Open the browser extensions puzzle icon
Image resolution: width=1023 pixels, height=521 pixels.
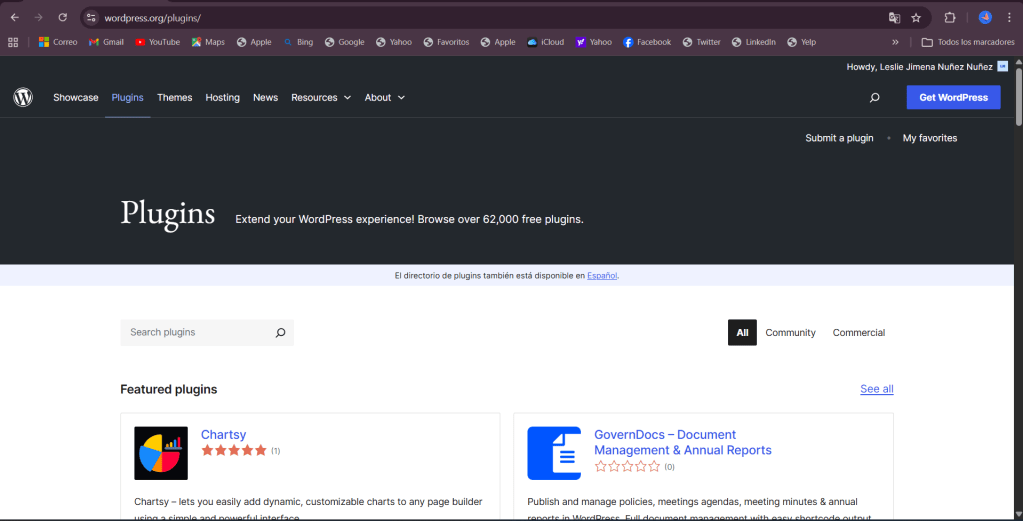point(950,18)
